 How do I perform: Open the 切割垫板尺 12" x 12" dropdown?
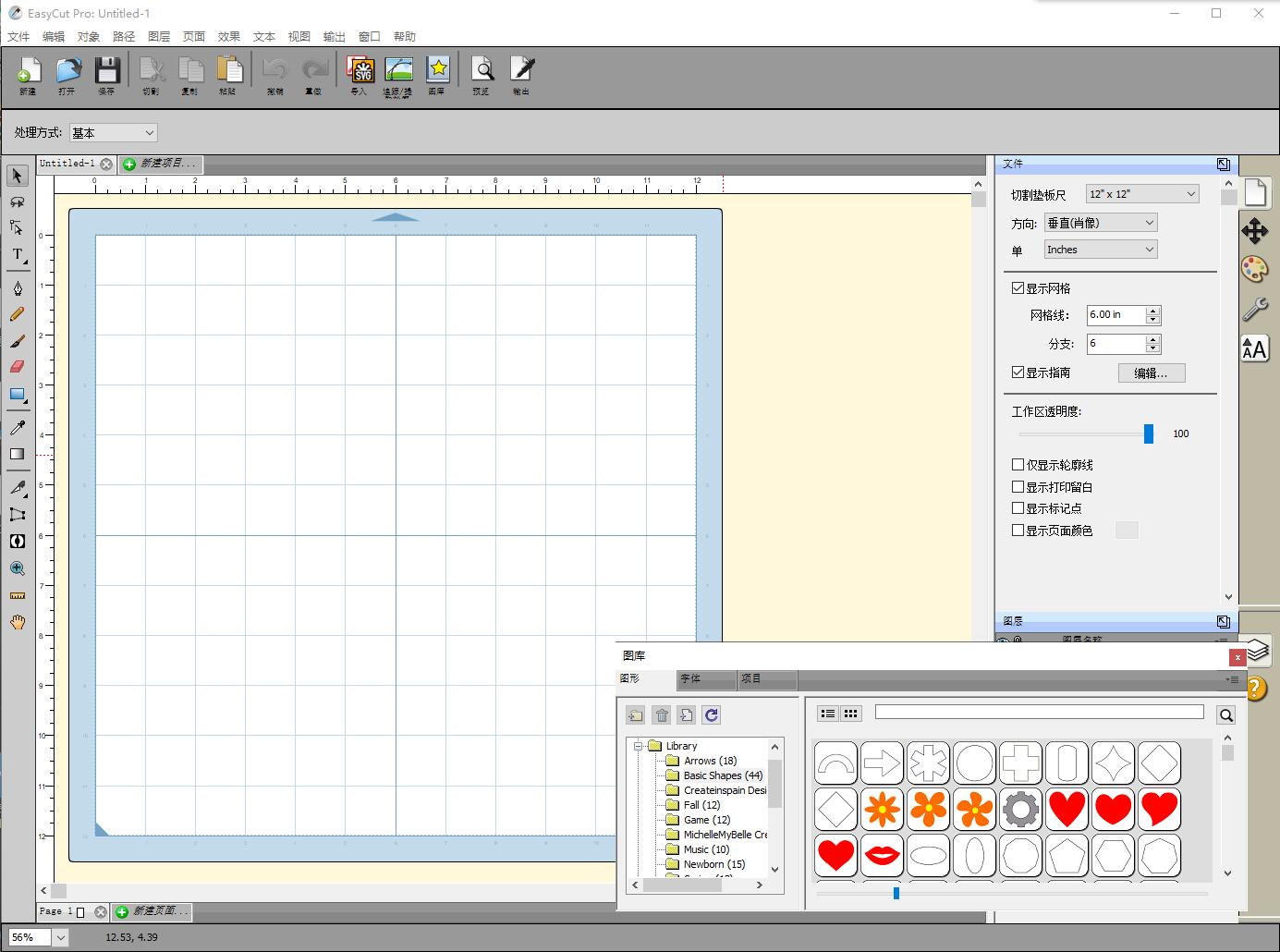pyautogui.click(x=1142, y=194)
